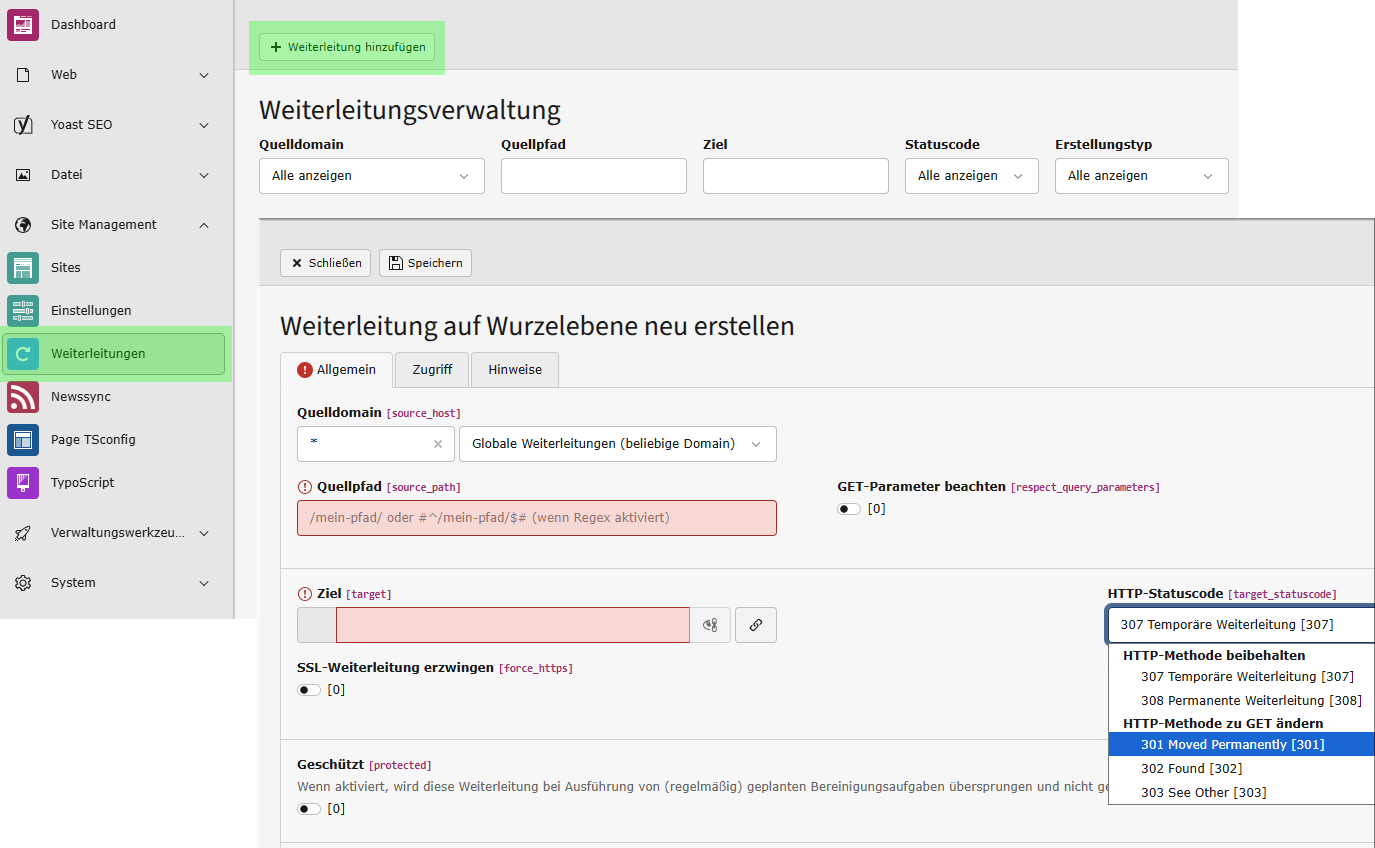Click into the Quellpfad input field
1375x848 pixels.
coord(536,518)
